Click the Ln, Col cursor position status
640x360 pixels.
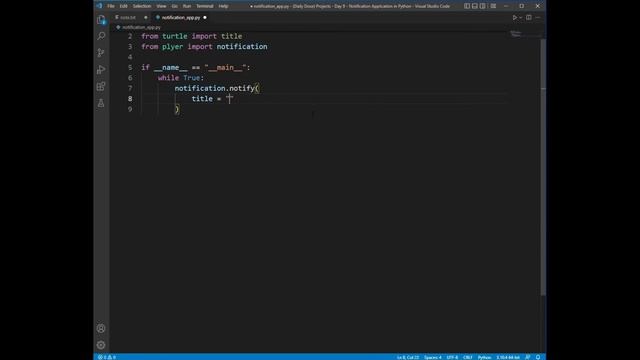coord(408,357)
